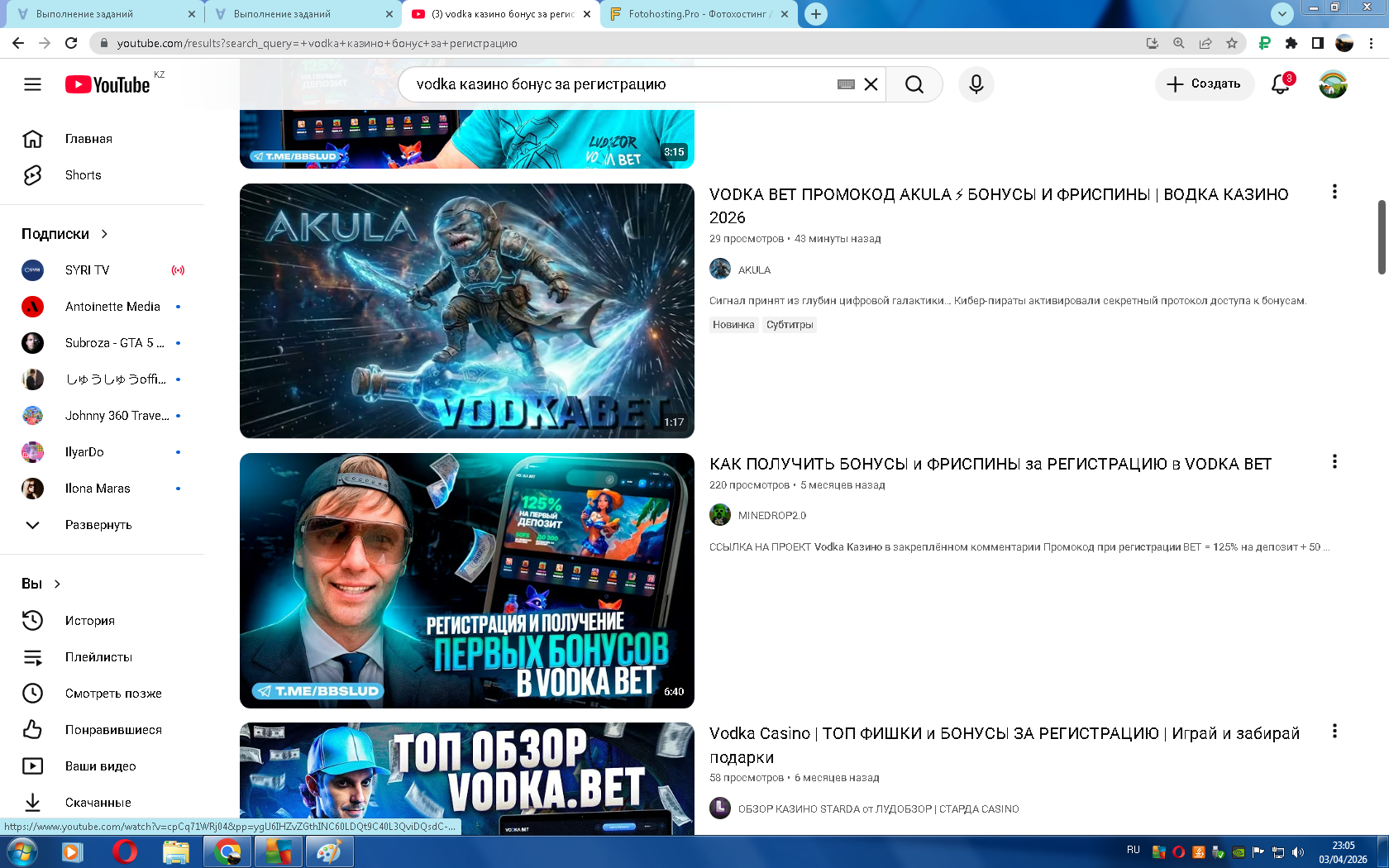The height and width of the screenshot is (868, 1389).
Task: Click the page vertical scrollbar thumb
Action: pyautogui.click(x=1381, y=237)
